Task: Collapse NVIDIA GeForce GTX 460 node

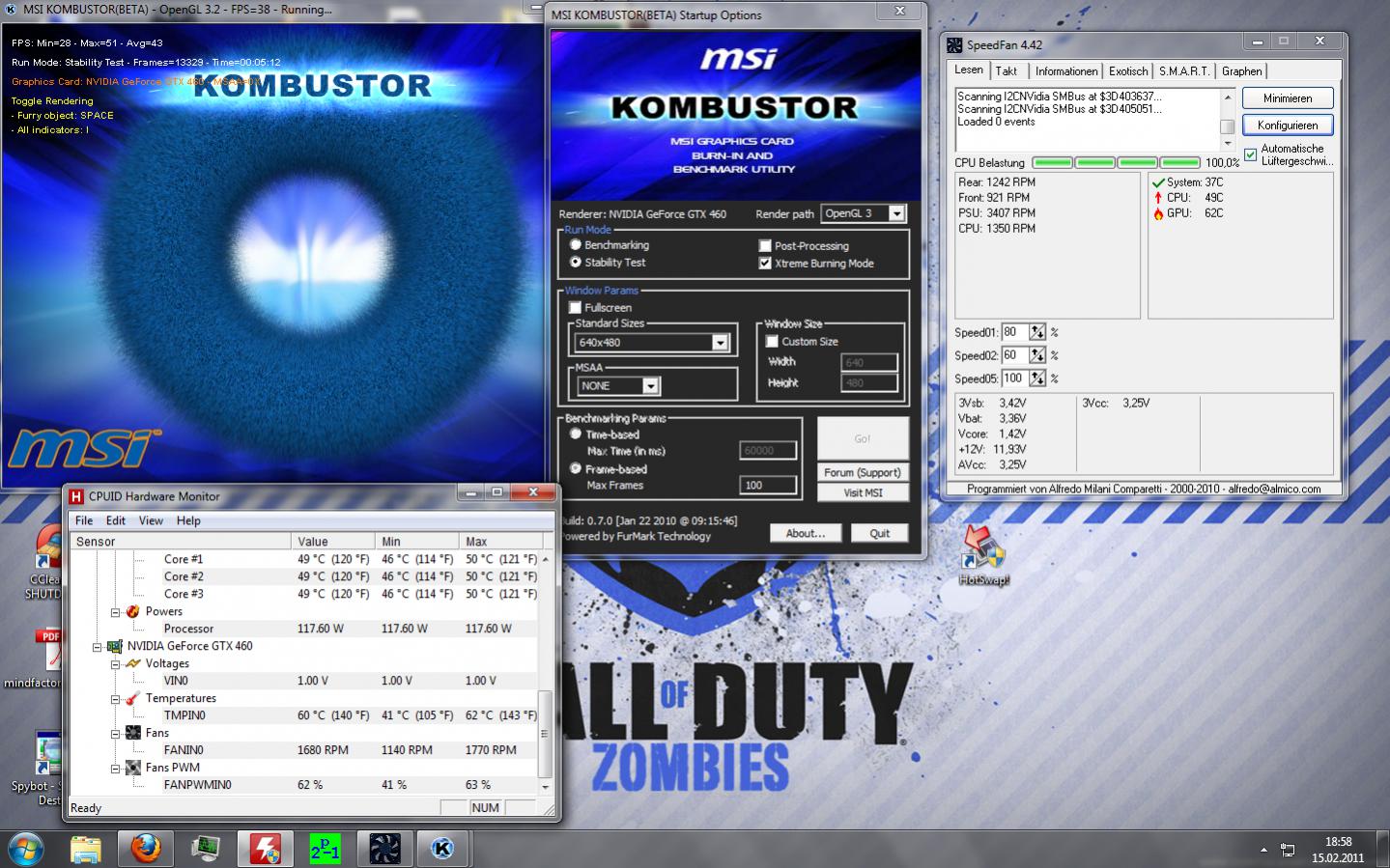Action: pyautogui.click(x=98, y=647)
